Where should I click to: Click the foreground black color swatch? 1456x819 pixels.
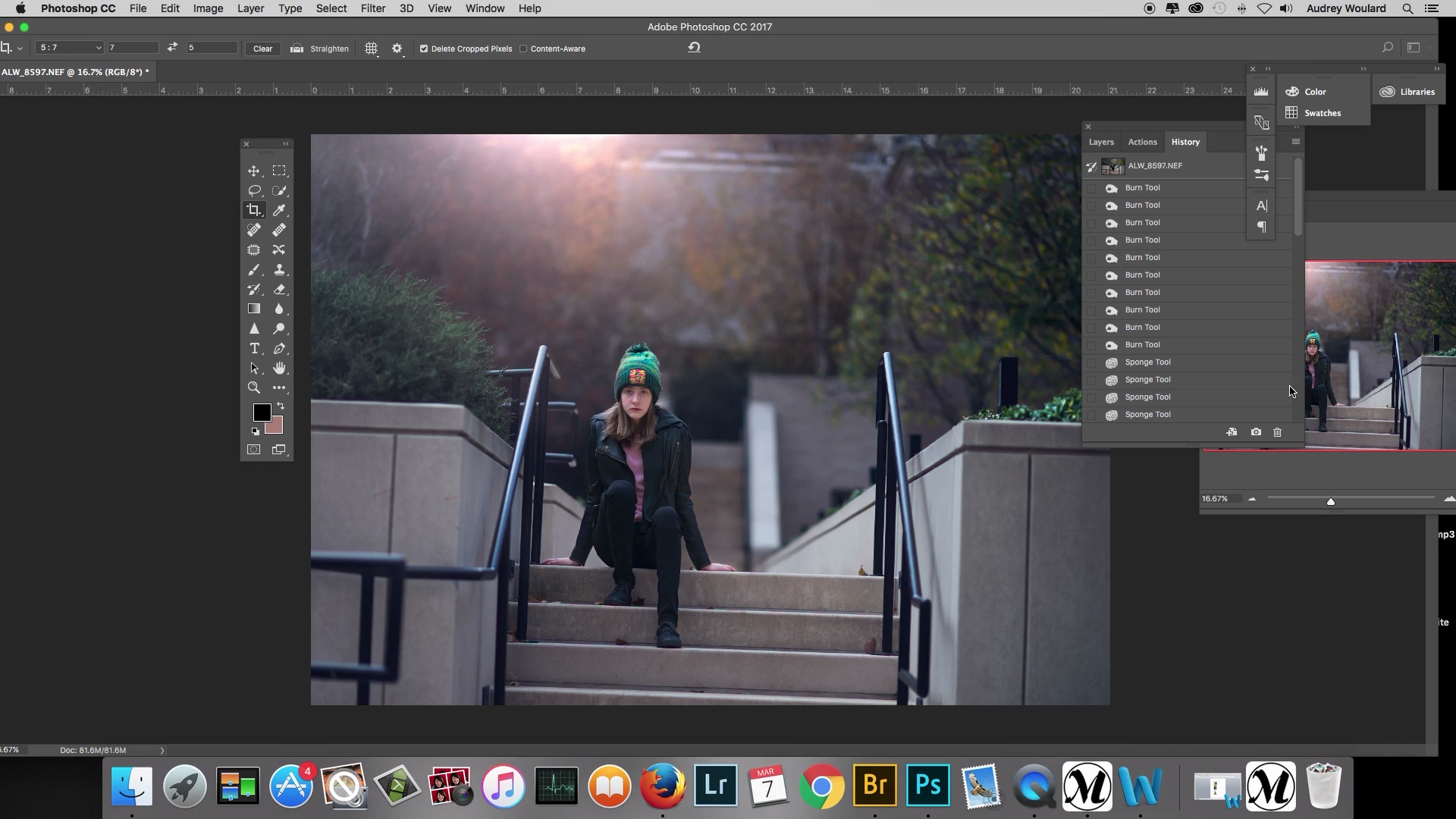point(262,413)
